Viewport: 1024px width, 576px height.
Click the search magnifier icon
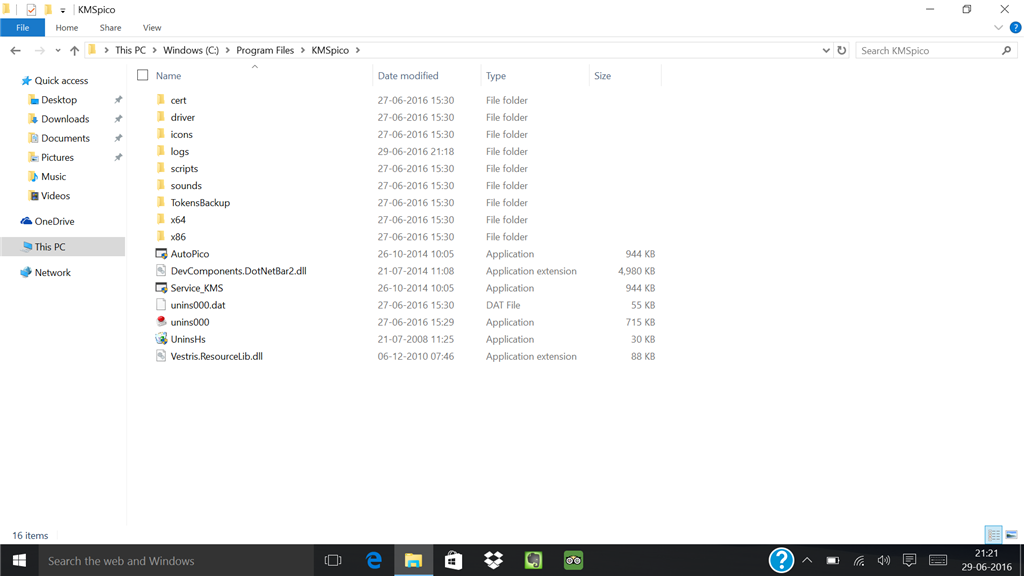coord(1006,50)
